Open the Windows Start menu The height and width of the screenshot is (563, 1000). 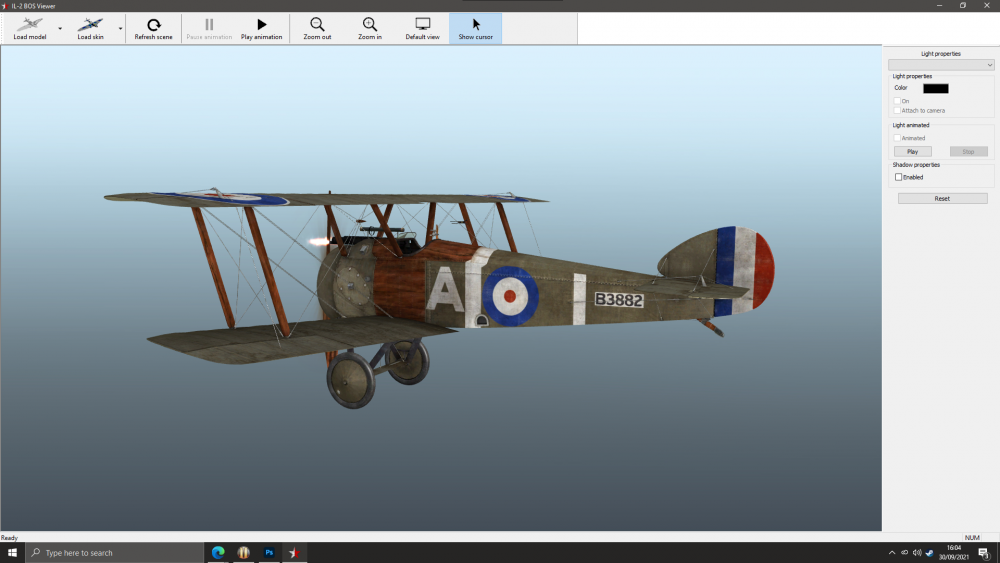click(12, 552)
